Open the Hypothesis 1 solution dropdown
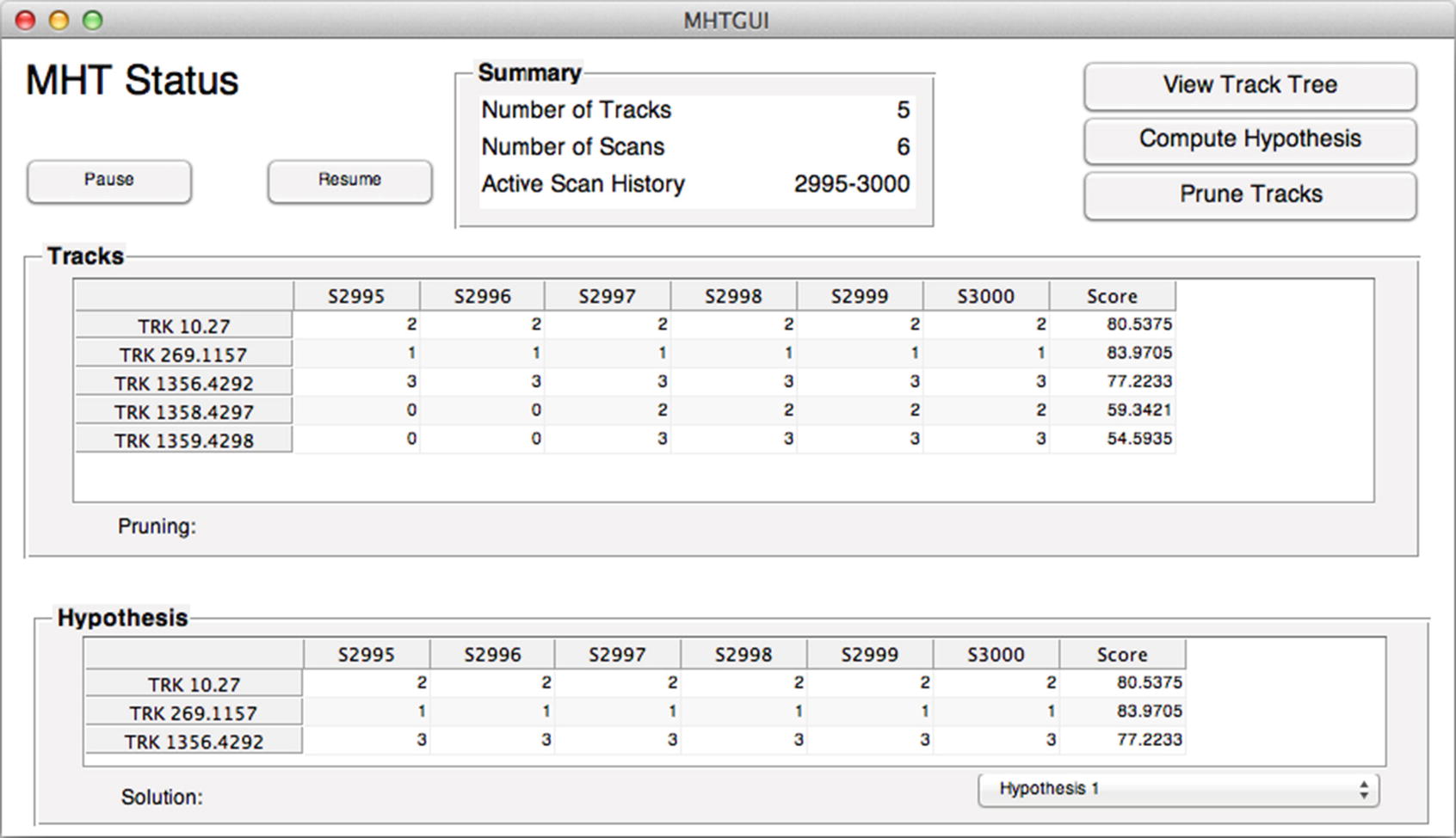 click(1177, 789)
